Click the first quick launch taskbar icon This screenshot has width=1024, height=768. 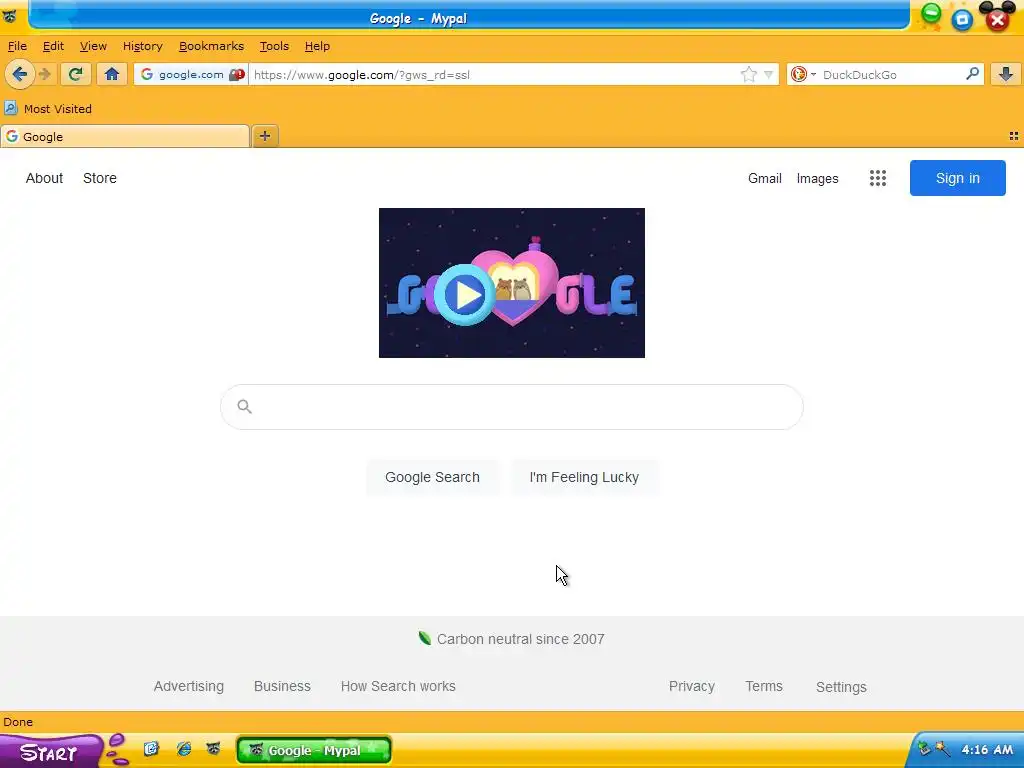pos(152,749)
